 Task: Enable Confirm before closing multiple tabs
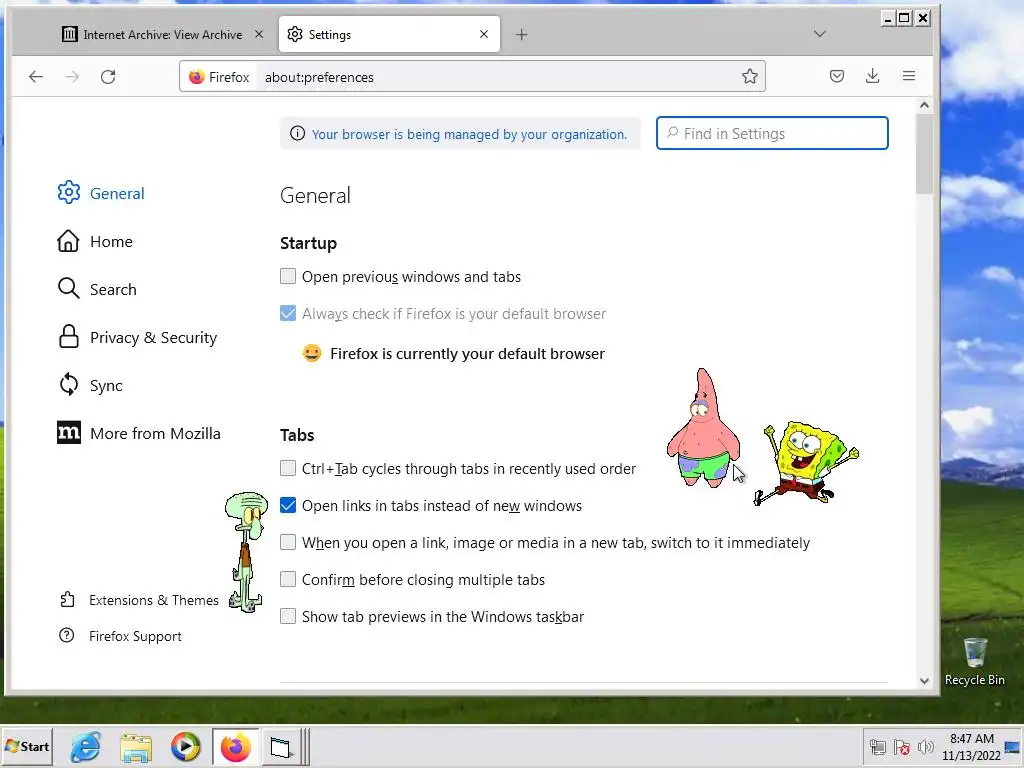288,579
